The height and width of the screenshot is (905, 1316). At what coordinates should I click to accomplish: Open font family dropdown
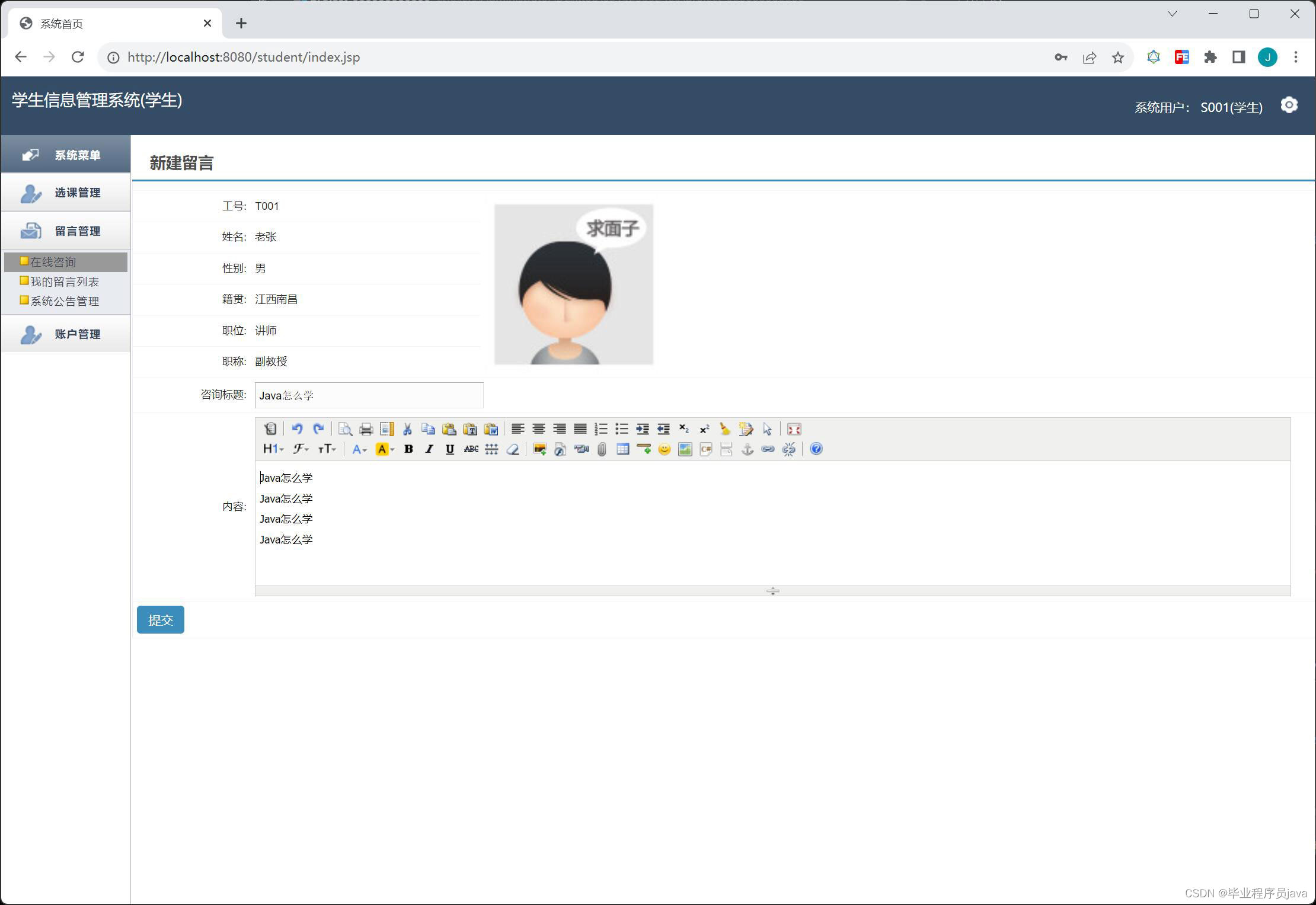tap(301, 449)
